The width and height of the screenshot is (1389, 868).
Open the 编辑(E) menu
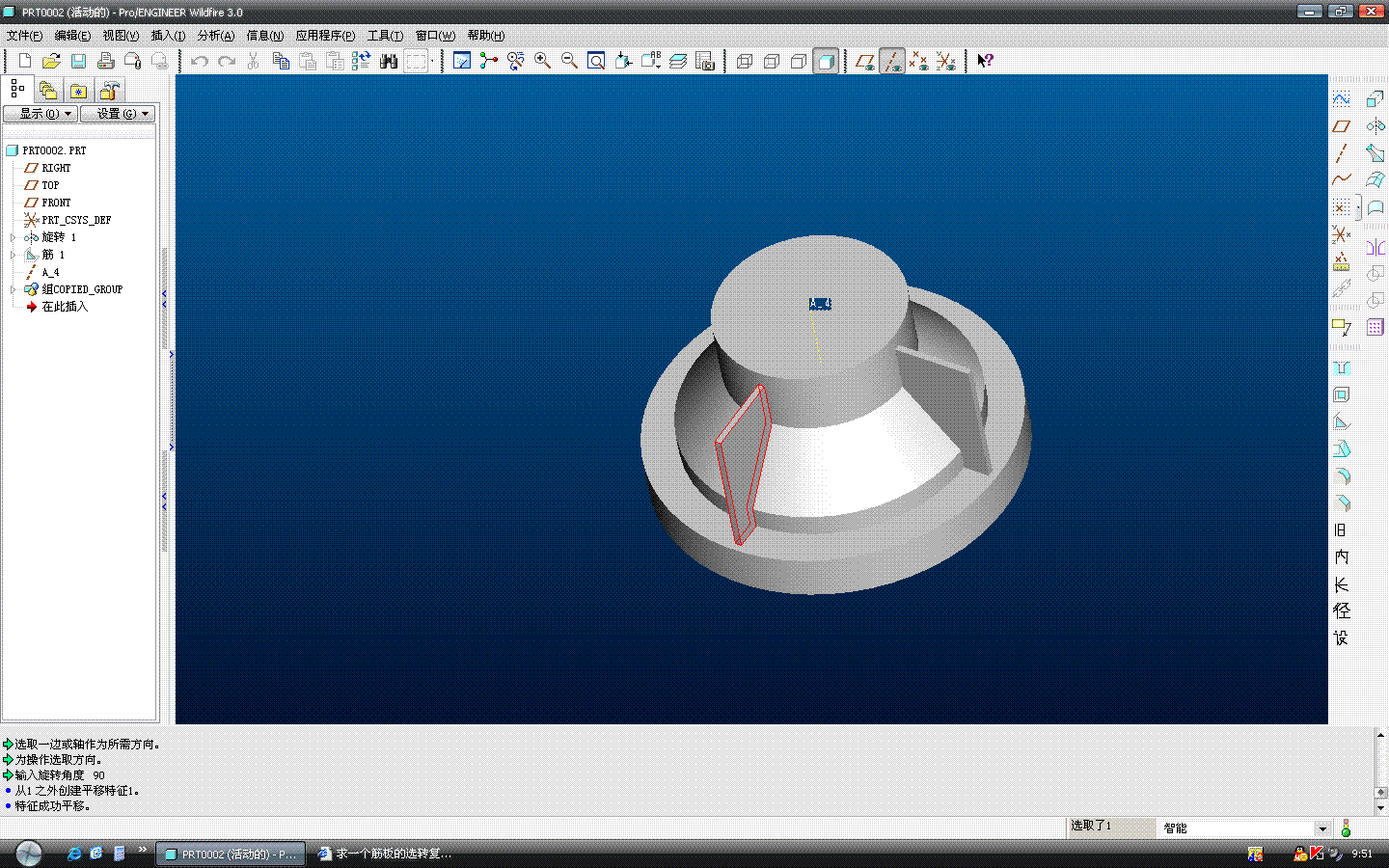coord(72,36)
